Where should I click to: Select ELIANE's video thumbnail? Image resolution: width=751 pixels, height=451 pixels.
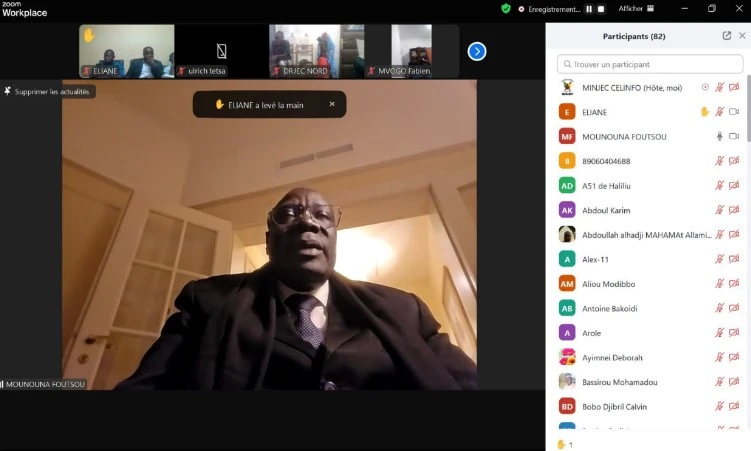127,51
